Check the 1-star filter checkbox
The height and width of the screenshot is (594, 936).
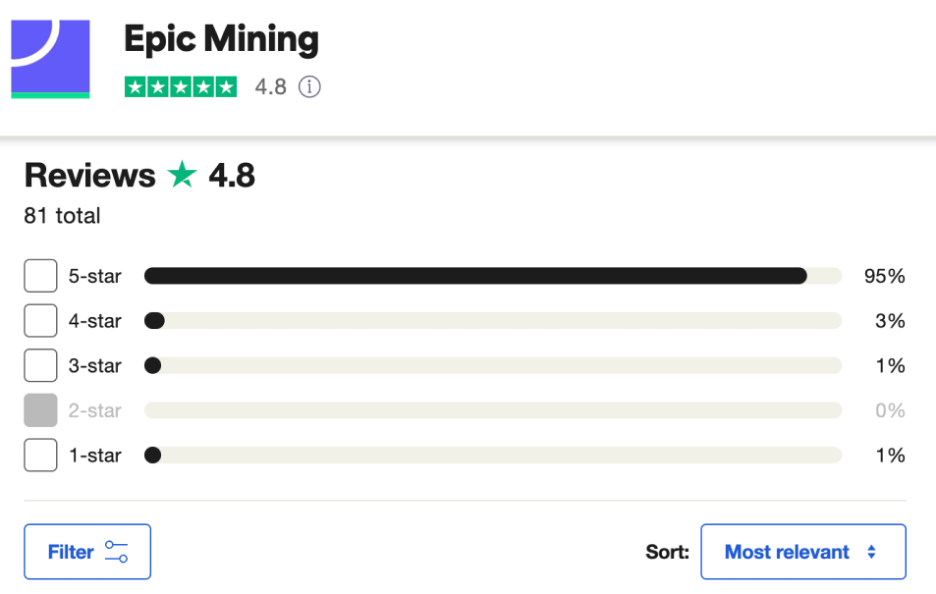[x=41, y=455]
